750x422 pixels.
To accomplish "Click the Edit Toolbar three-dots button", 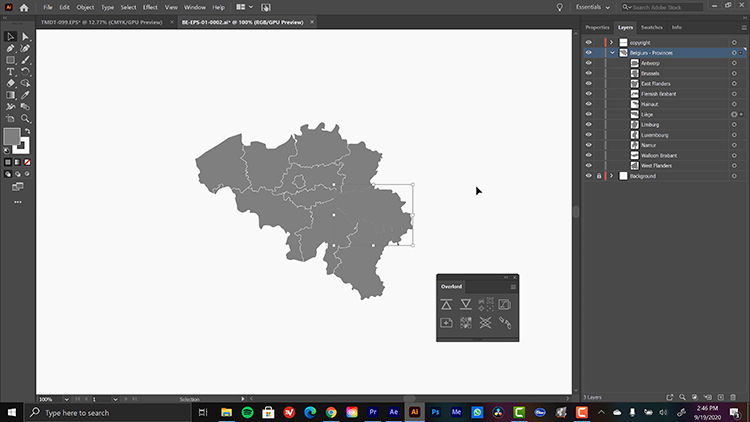I will pyautogui.click(x=18, y=202).
